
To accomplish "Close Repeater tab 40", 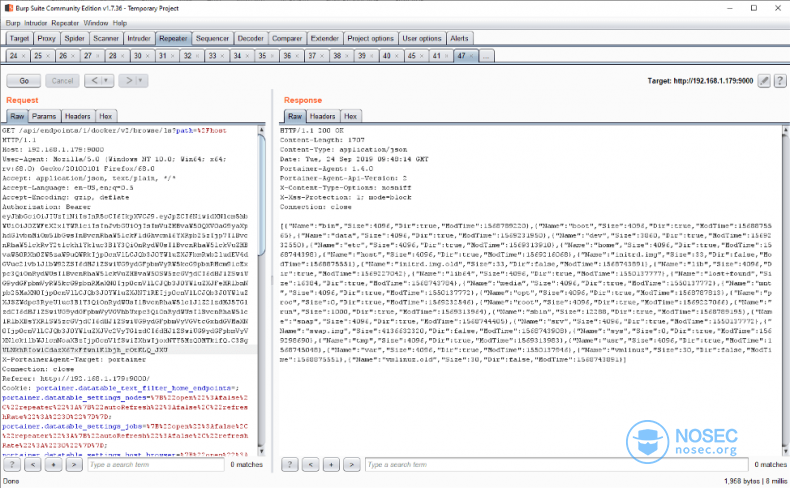I will 397,56.
